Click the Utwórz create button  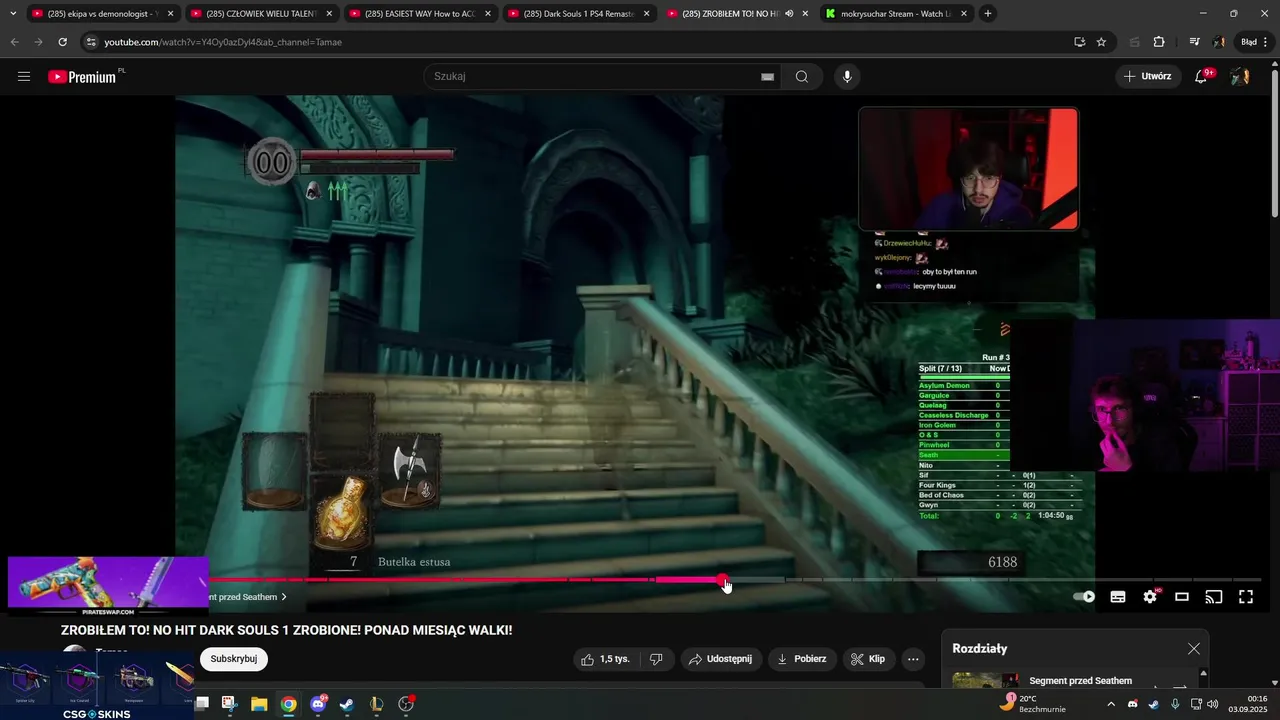1147,76
